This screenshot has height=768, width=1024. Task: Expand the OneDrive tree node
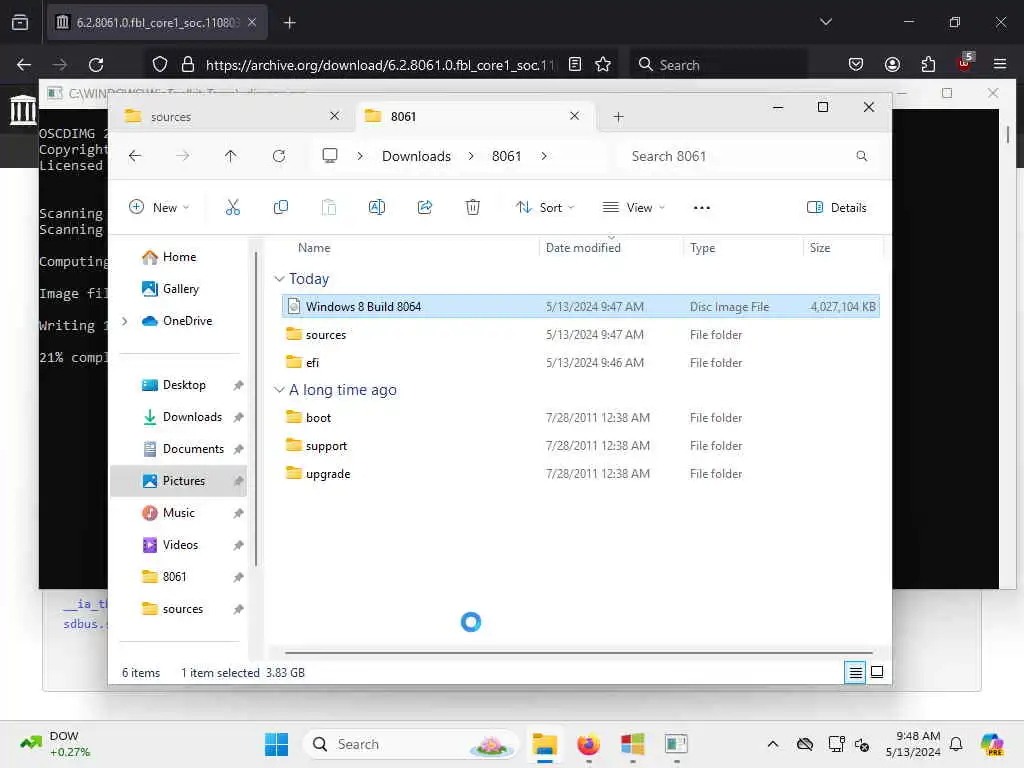tap(125, 321)
